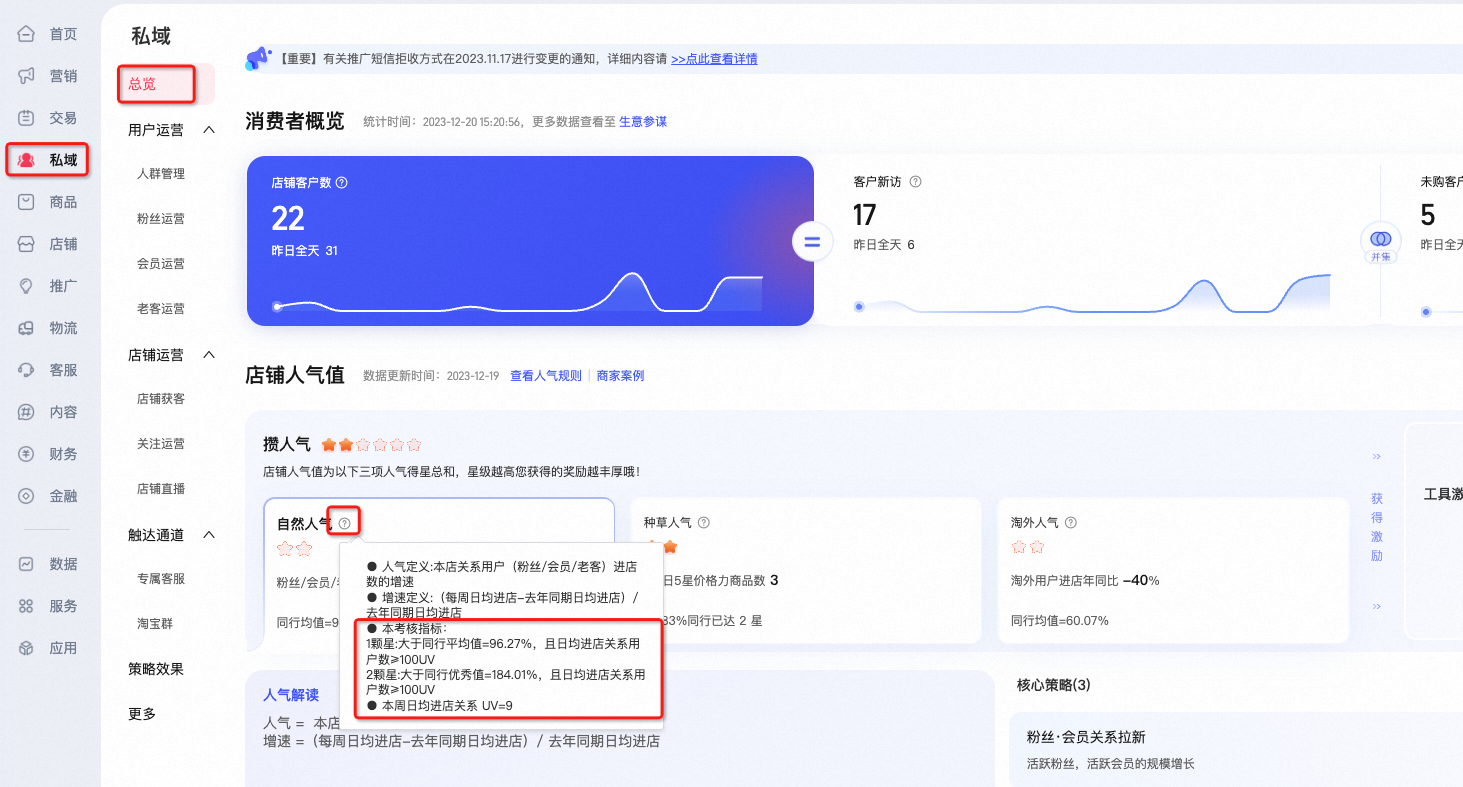Click the 商品 bag icon
1463x787 pixels.
[27, 202]
